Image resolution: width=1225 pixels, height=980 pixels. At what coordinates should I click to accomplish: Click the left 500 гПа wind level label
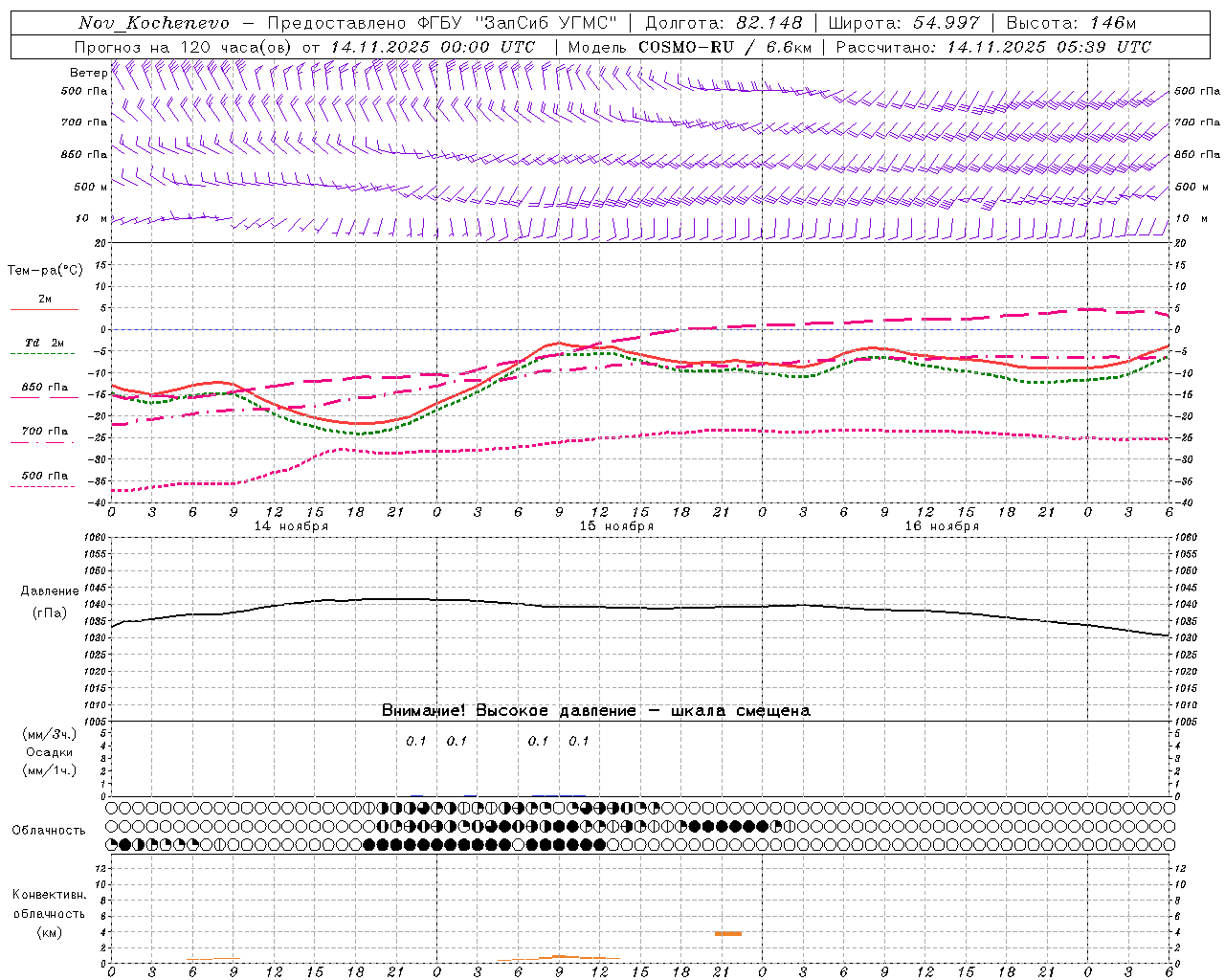(84, 91)
